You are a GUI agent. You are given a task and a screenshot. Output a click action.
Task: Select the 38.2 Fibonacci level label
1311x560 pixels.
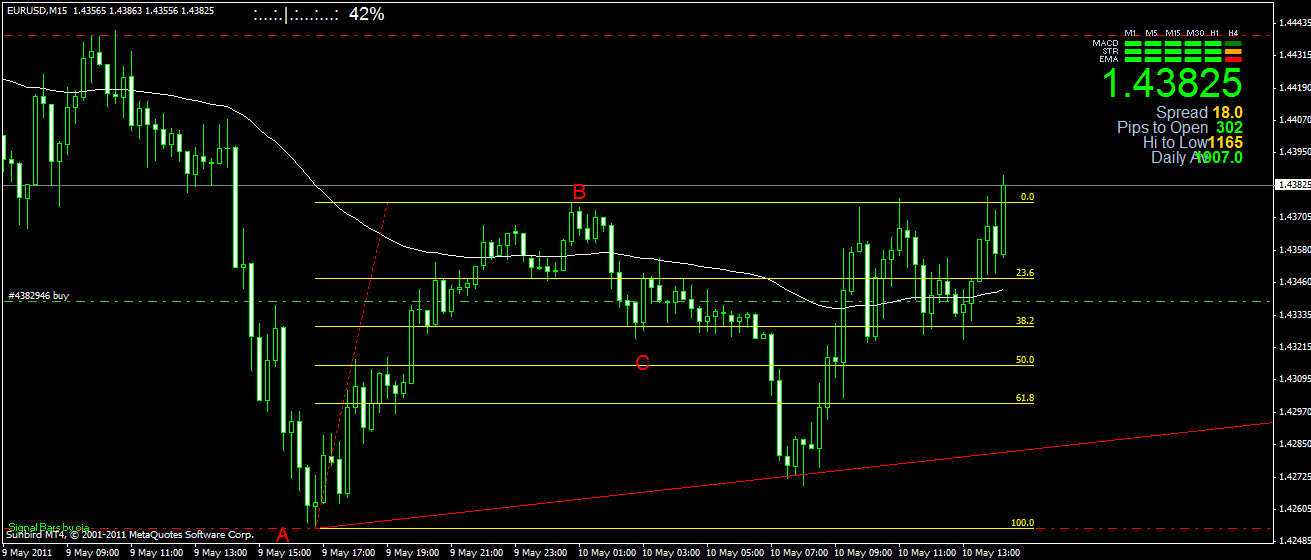coord(1024,321)
